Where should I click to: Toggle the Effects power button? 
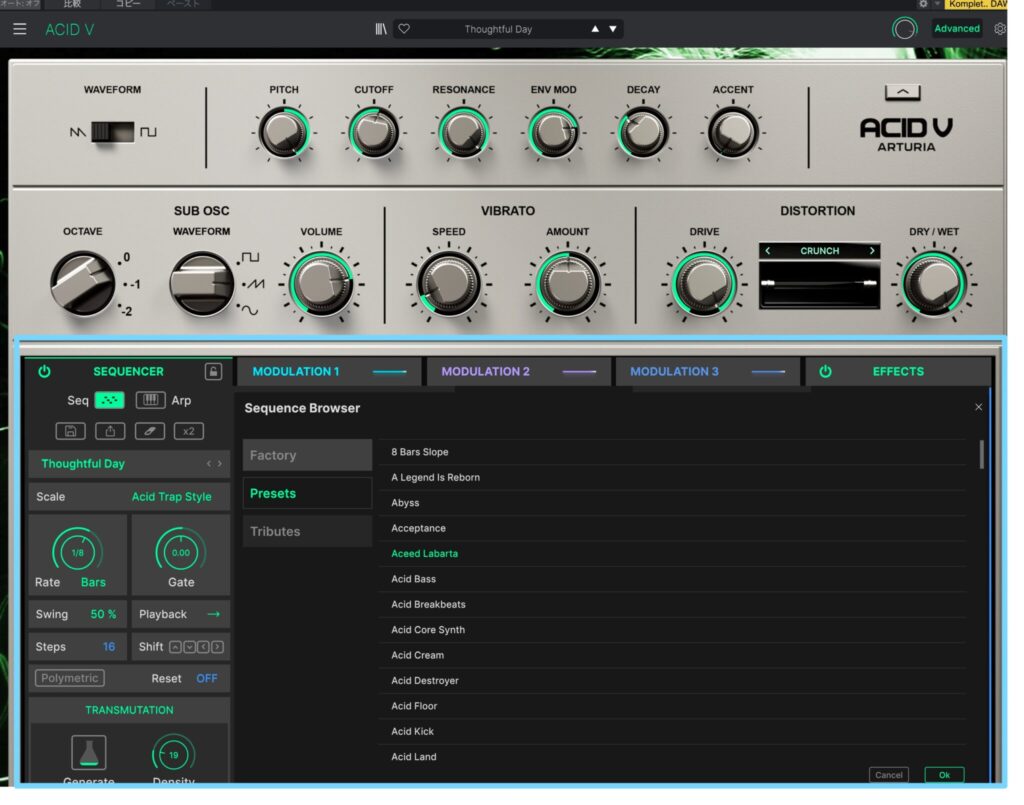click(x=825, y=371)
